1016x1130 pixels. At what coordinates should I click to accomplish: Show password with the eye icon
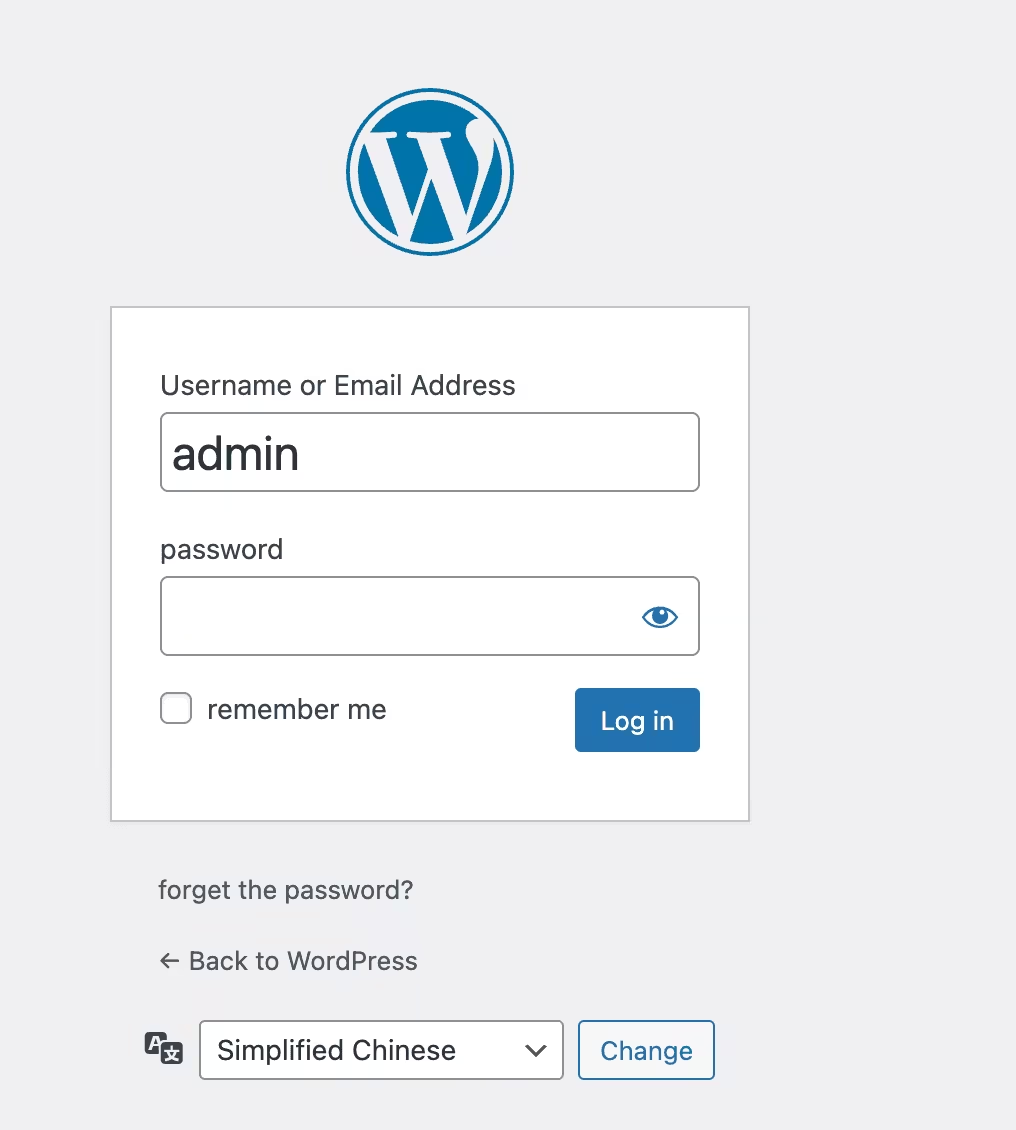pos(659,617)
